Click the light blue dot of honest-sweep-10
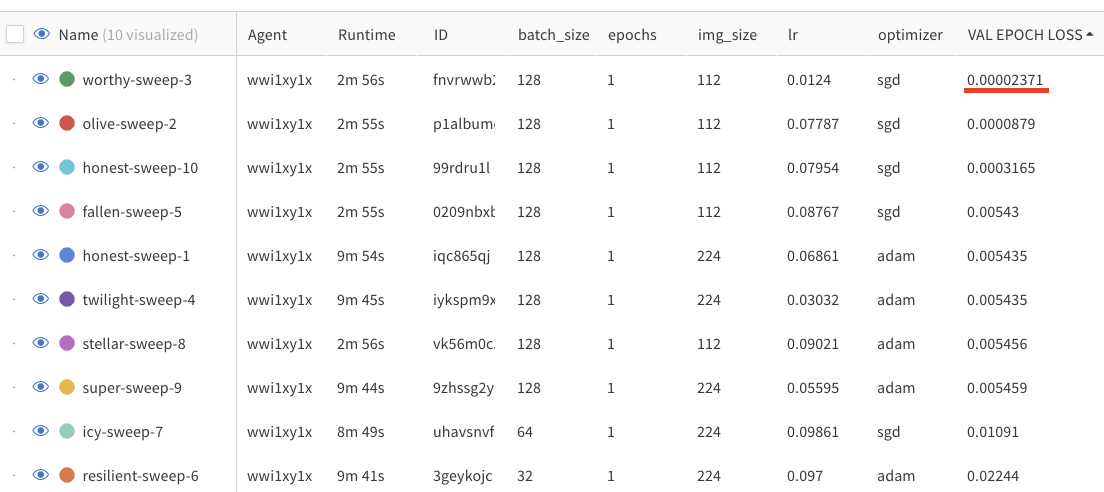1104x492 pixels. (67, 168)
